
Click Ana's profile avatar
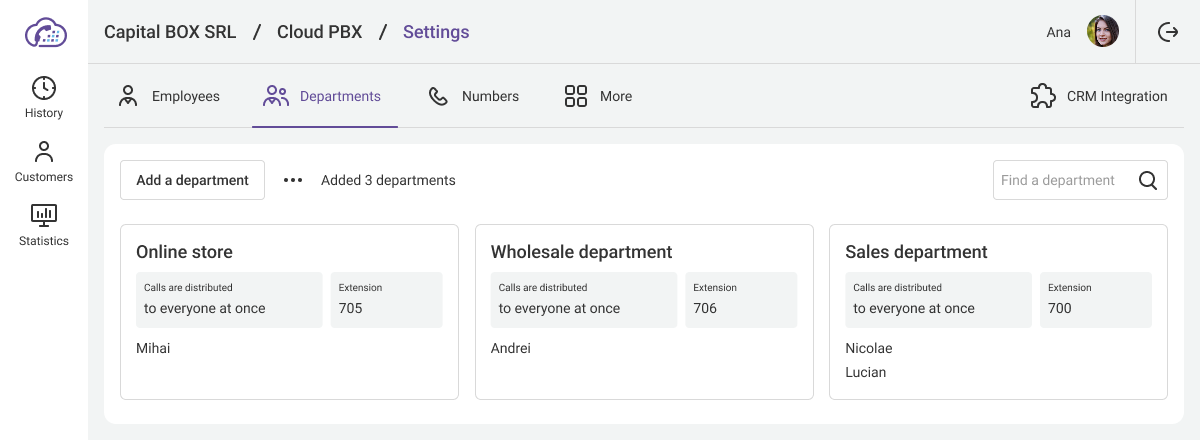[x=1102, y=32]
